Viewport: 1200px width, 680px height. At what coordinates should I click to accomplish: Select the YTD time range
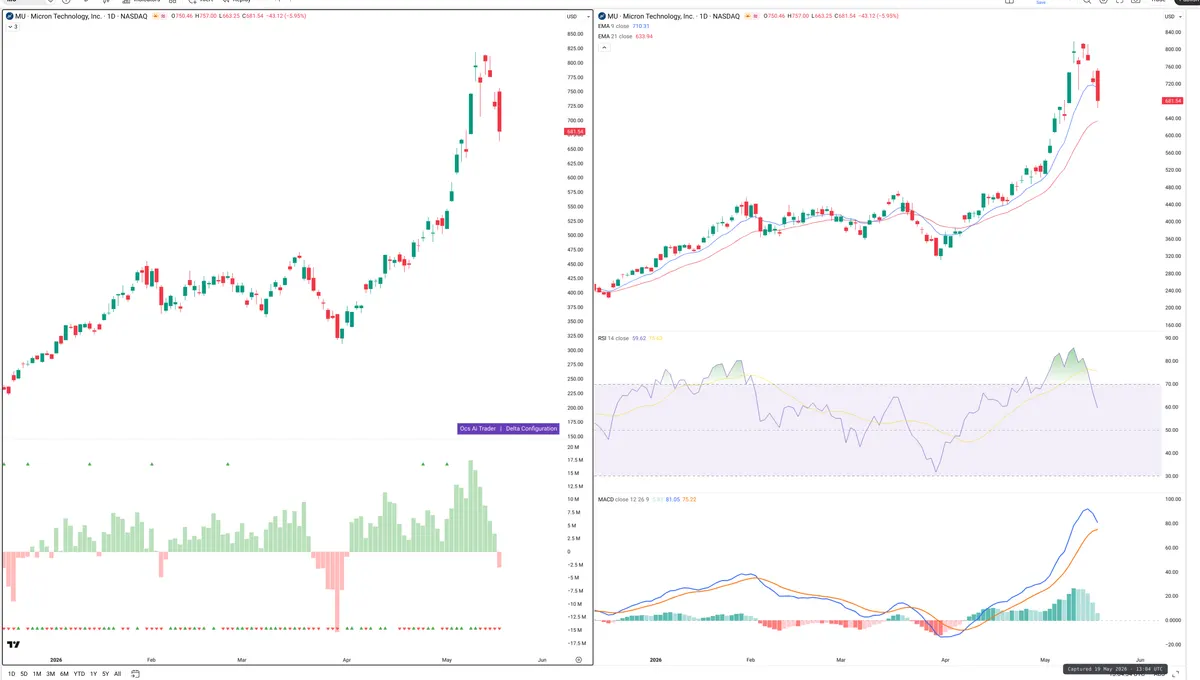click(x=79, y=674)
